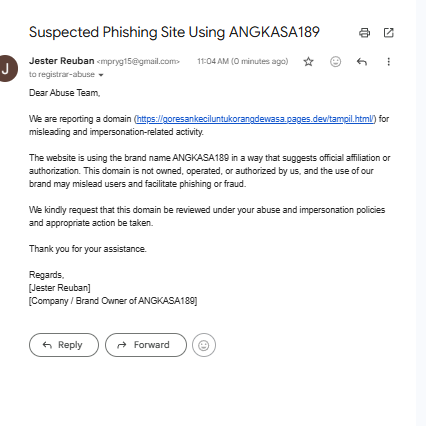Star the message from Jester Reuban
Image resolution: width=426 pixels, height=426 pixels.
[308, 62]
